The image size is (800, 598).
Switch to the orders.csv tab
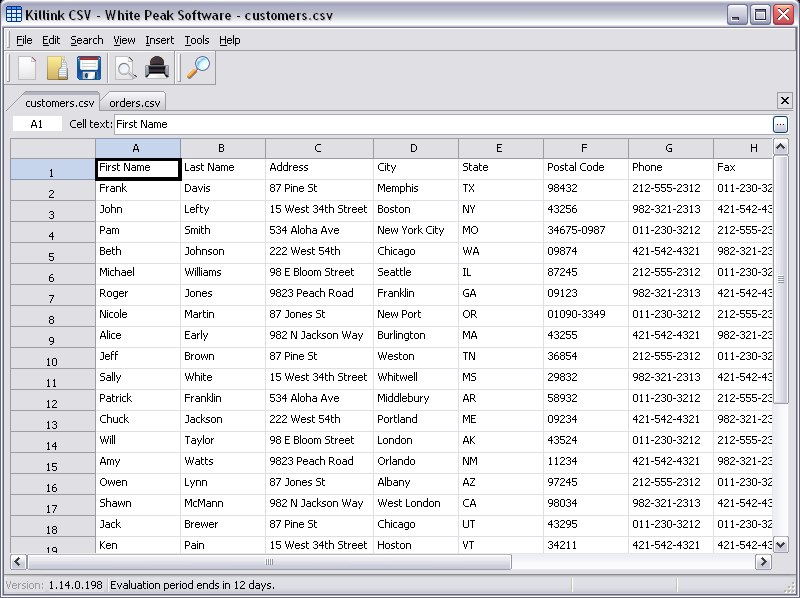click(x=134, y=102)
